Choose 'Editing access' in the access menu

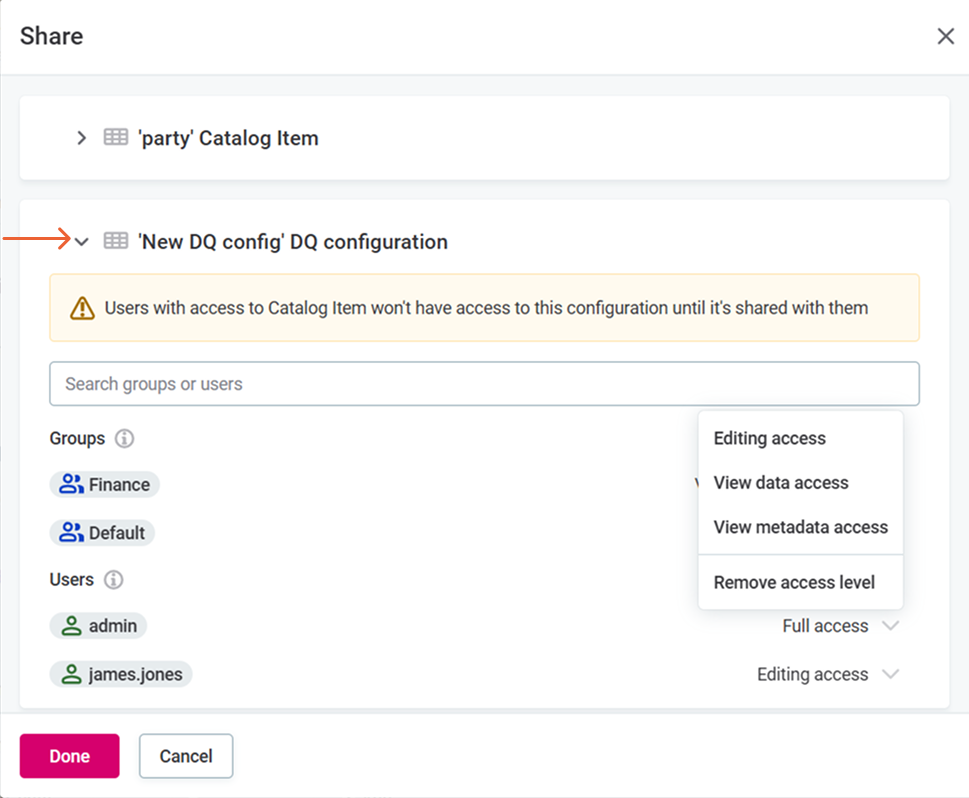click(x=769, y=438)
